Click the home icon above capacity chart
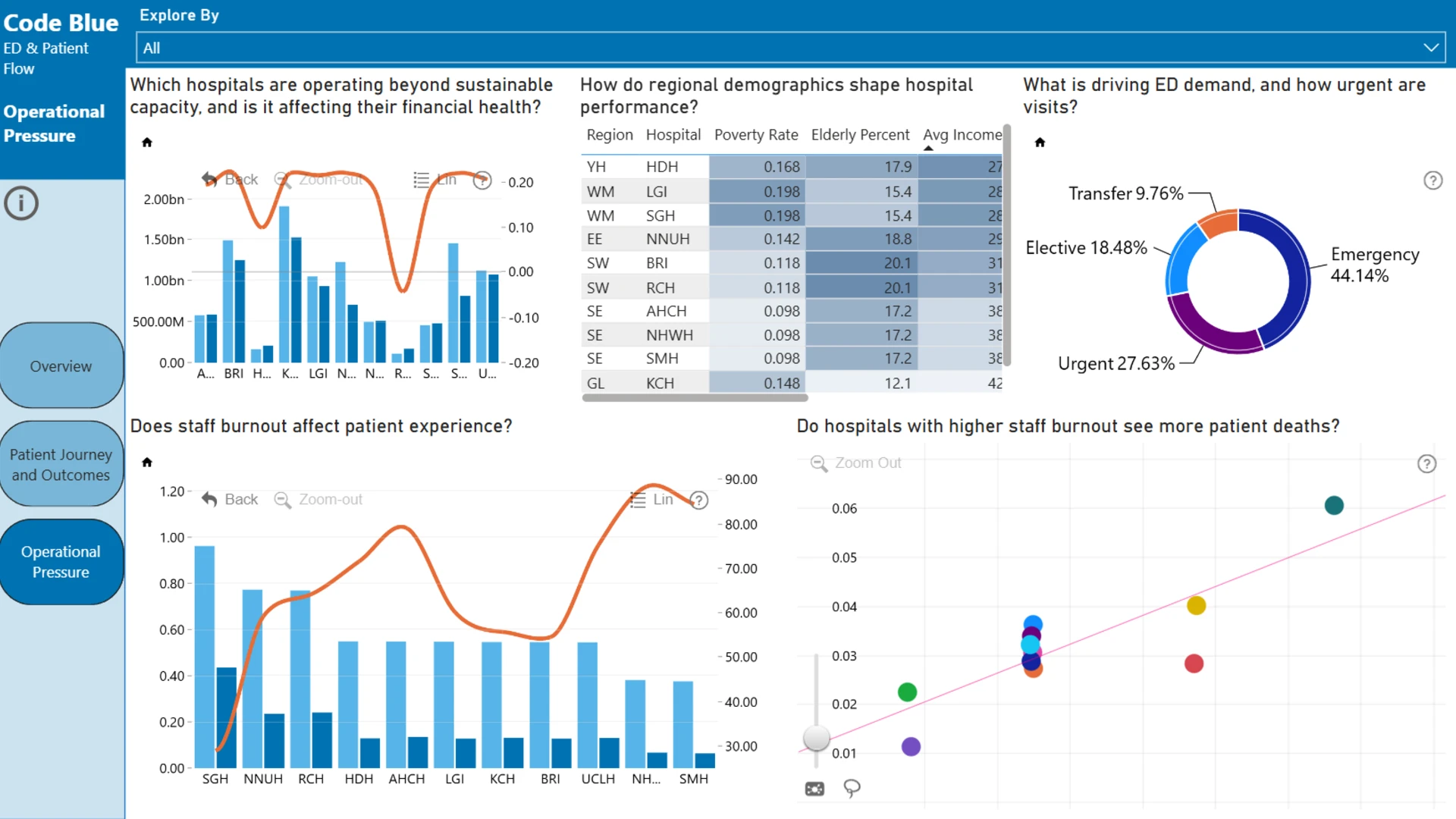1456x819 pixels. tap(147, 142)
